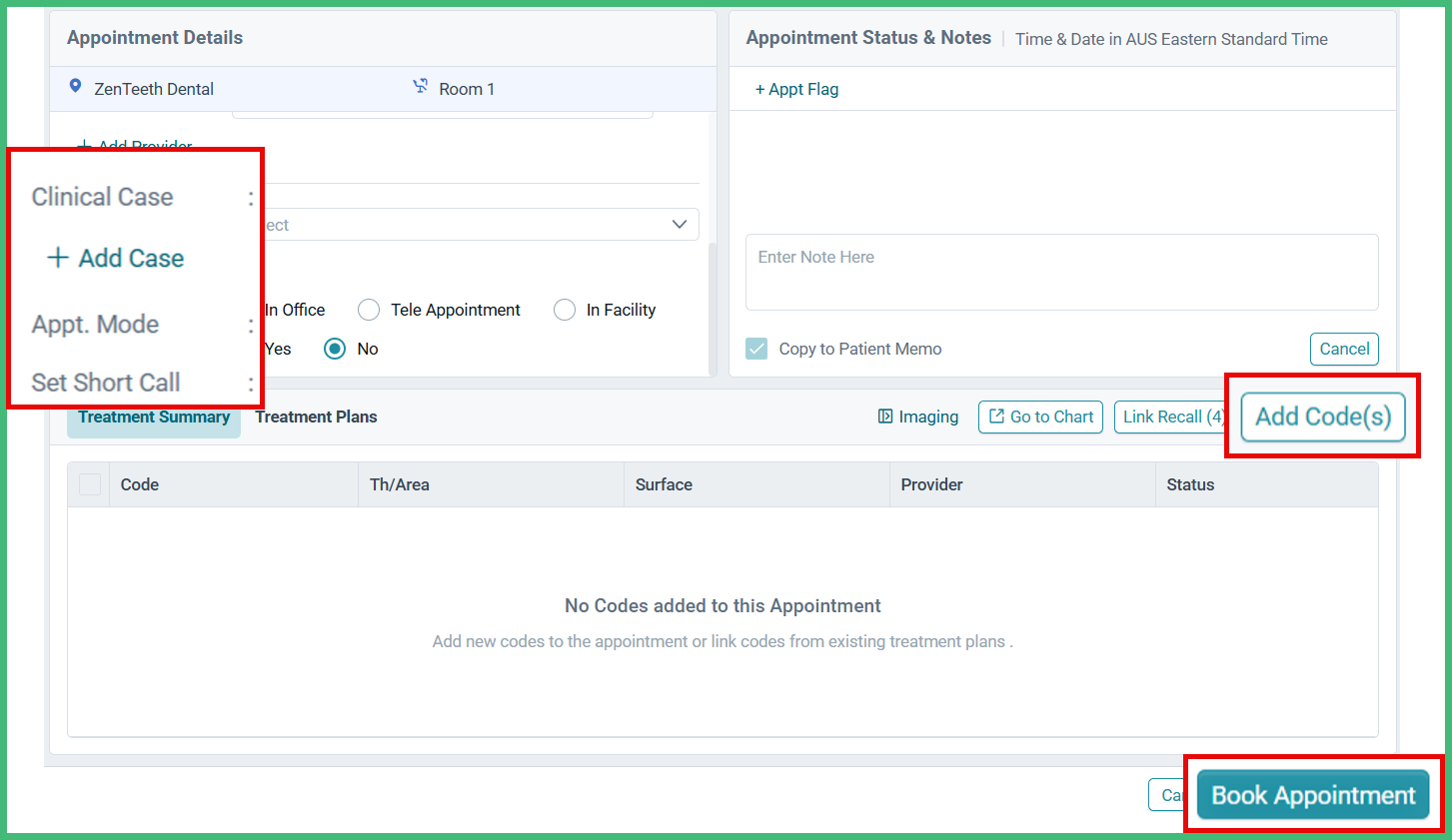Click the ZenTeeth Dental location pin icon
The width and height of the screenshot is (1452, 840).
(75, 87)
